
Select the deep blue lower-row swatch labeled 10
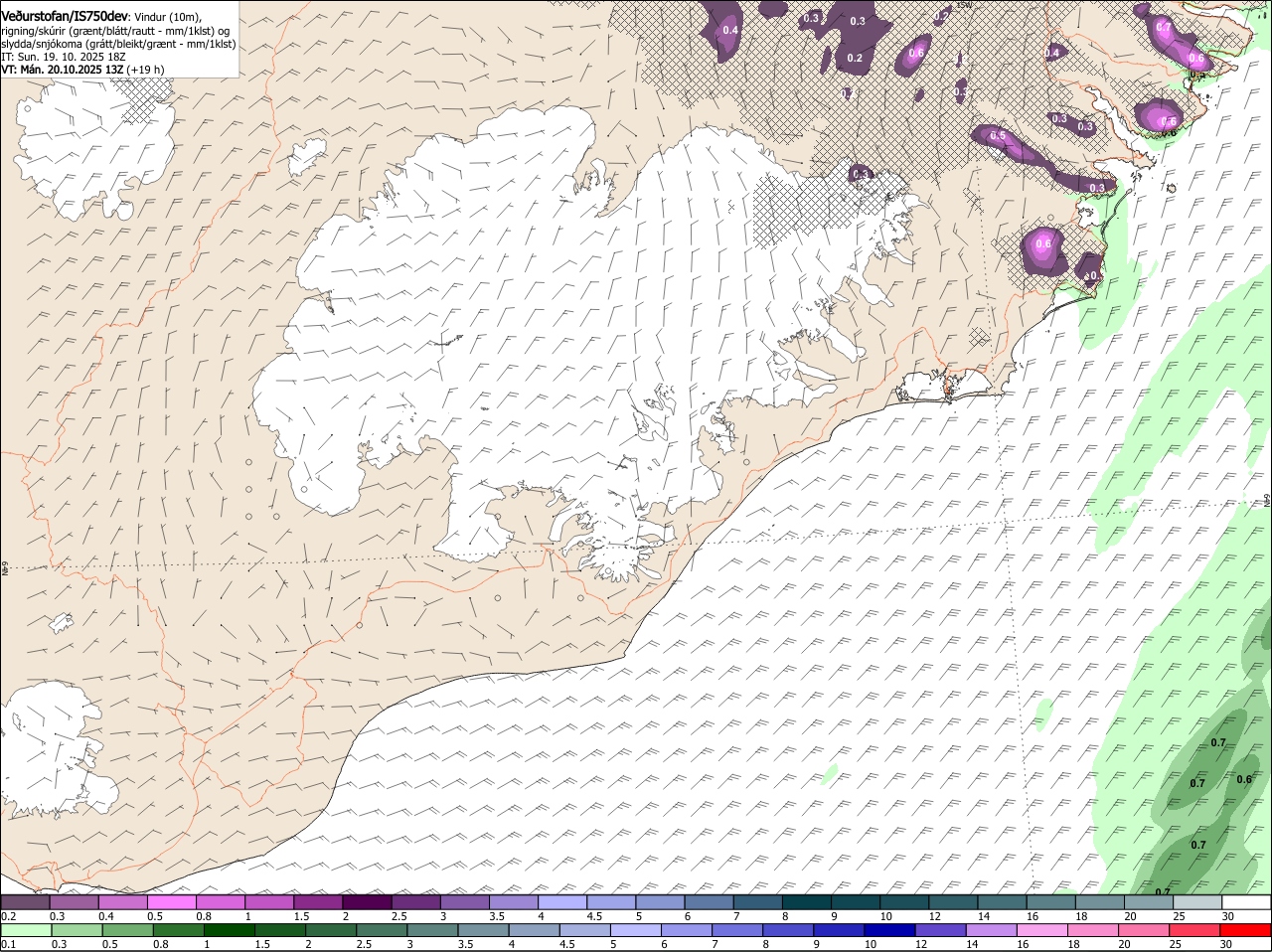click(889, 930)
